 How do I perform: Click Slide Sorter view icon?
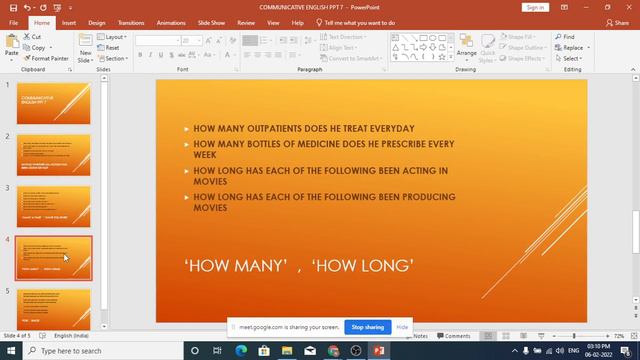[x=506, y=336]
